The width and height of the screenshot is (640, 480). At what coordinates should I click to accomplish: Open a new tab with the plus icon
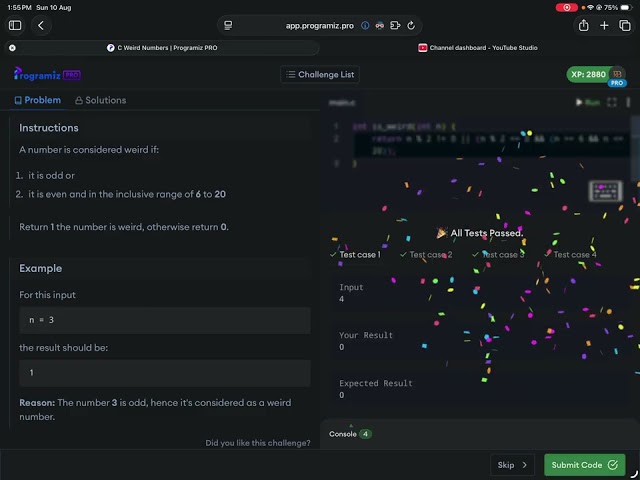click(604, 25)
